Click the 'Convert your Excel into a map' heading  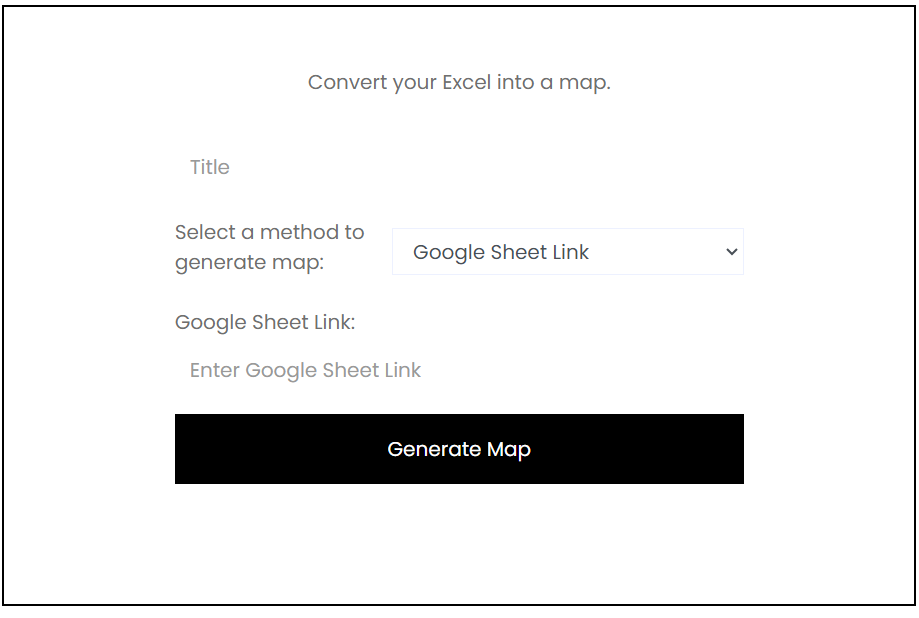459,82
